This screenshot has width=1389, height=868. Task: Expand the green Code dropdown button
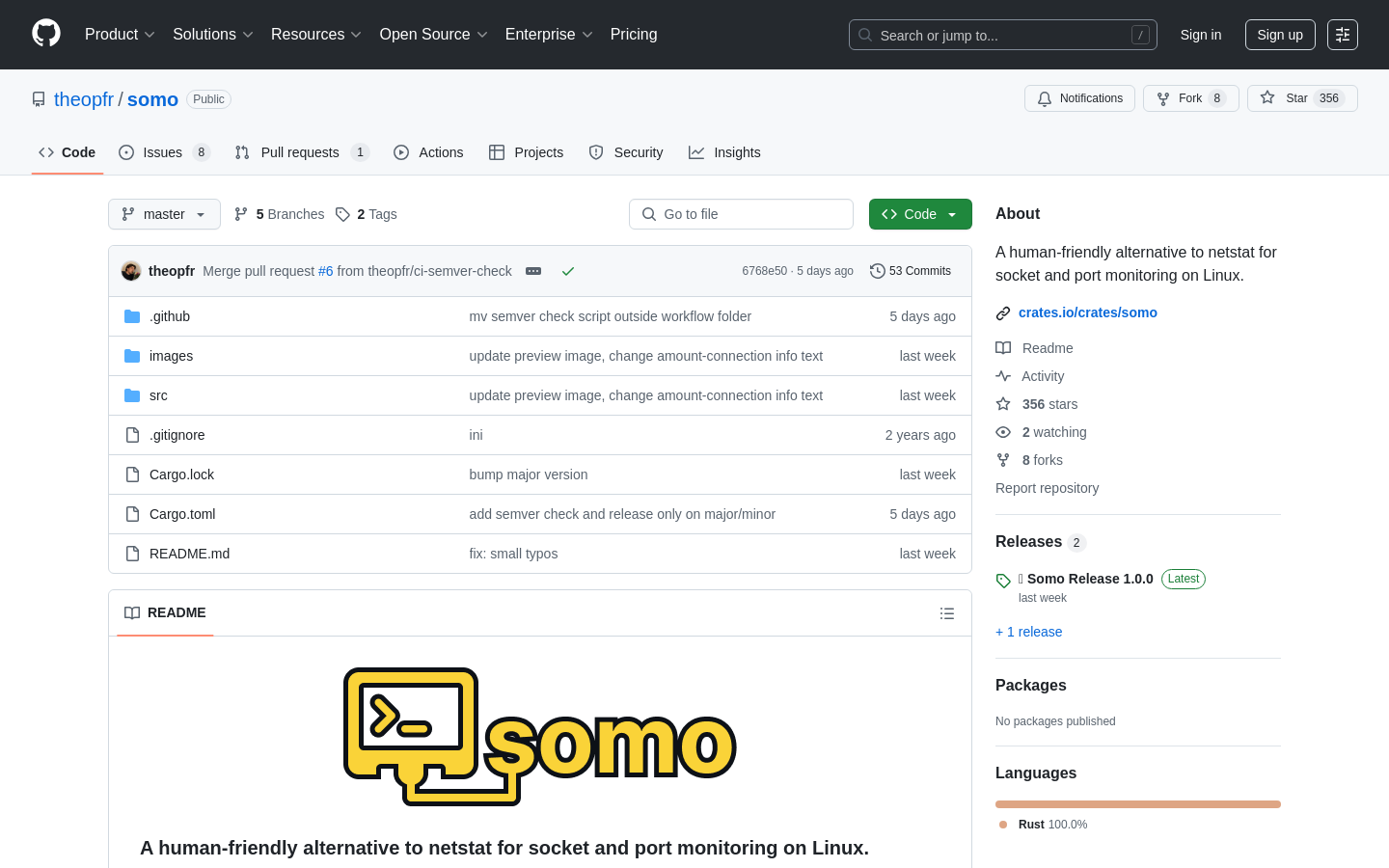coord(920,214)
